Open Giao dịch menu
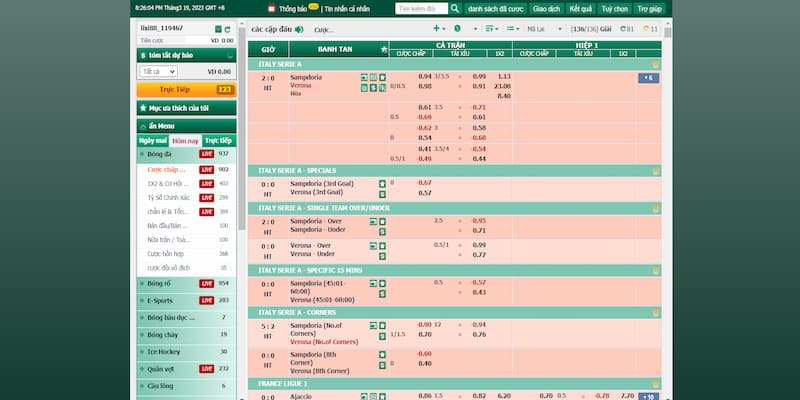This screenshot has height=400, width=800. 546,9
